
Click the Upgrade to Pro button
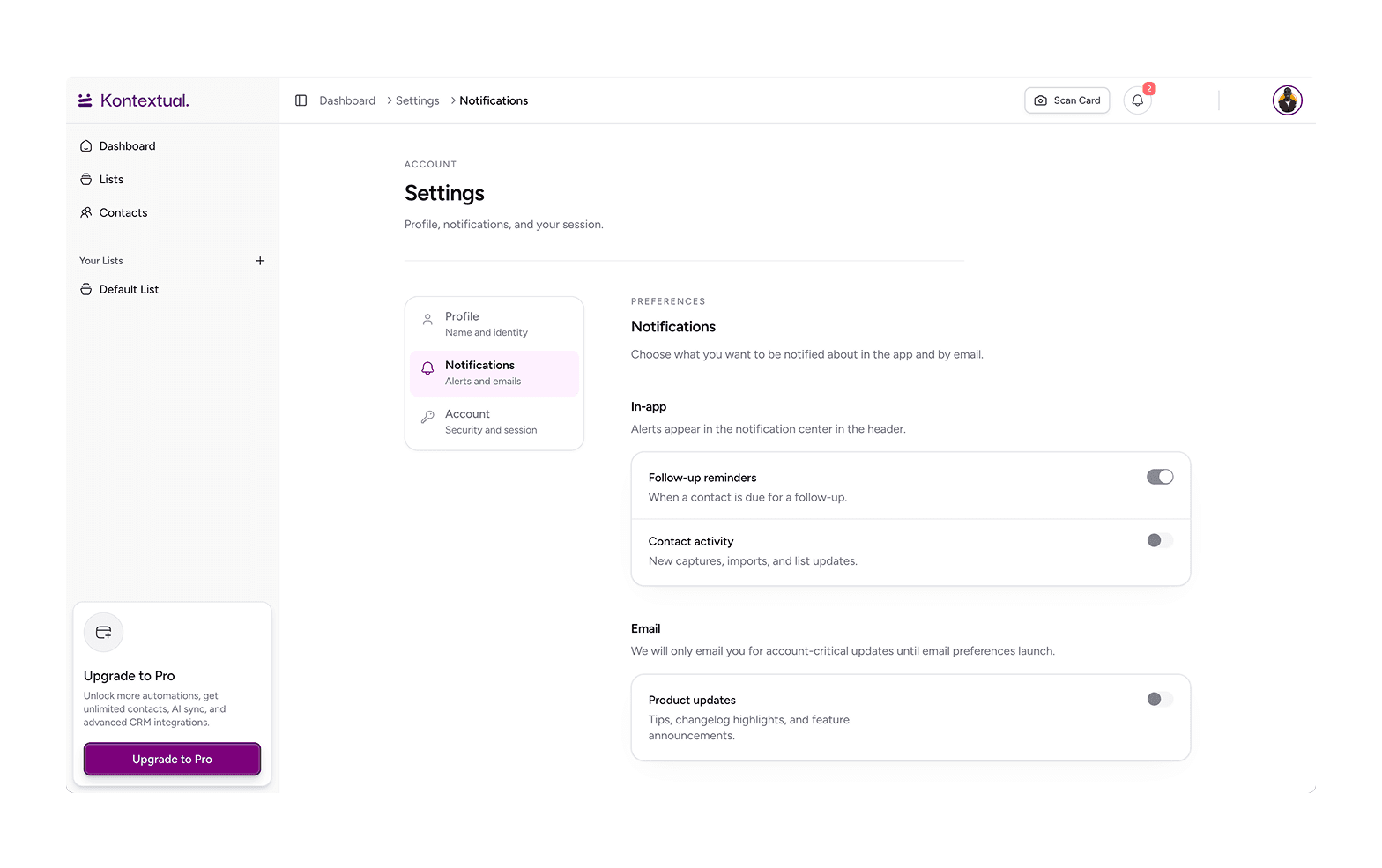(x=172, y=759)
